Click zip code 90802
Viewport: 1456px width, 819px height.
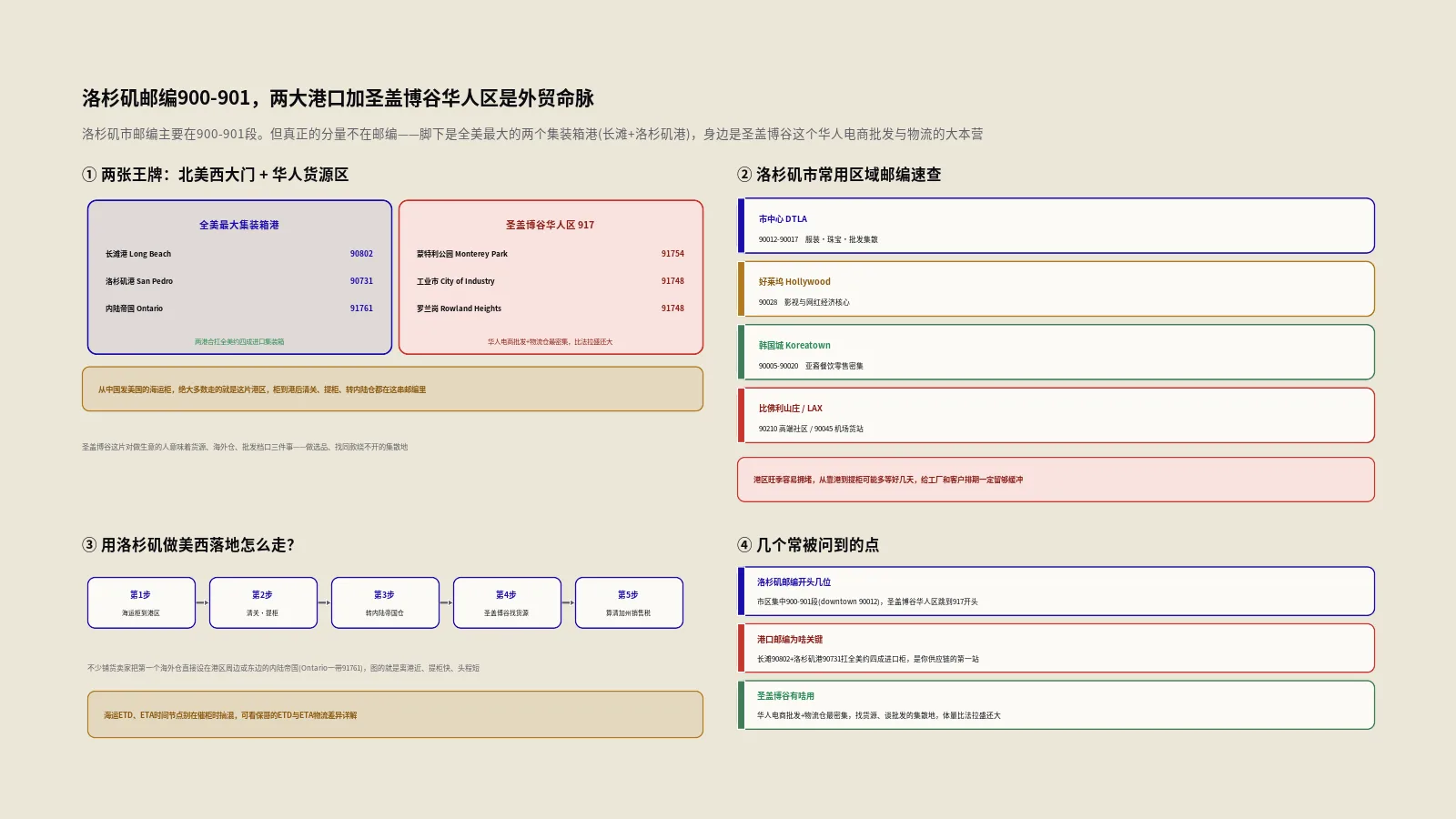(361, 254)
